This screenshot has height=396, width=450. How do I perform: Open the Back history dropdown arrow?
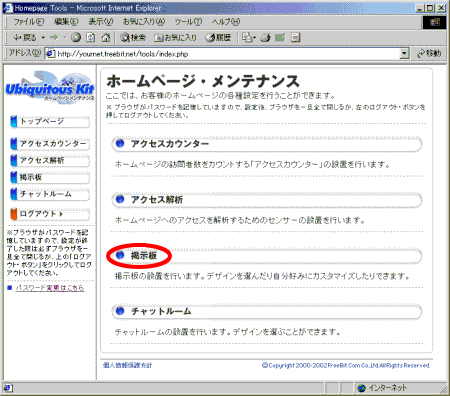click(43, 38)
